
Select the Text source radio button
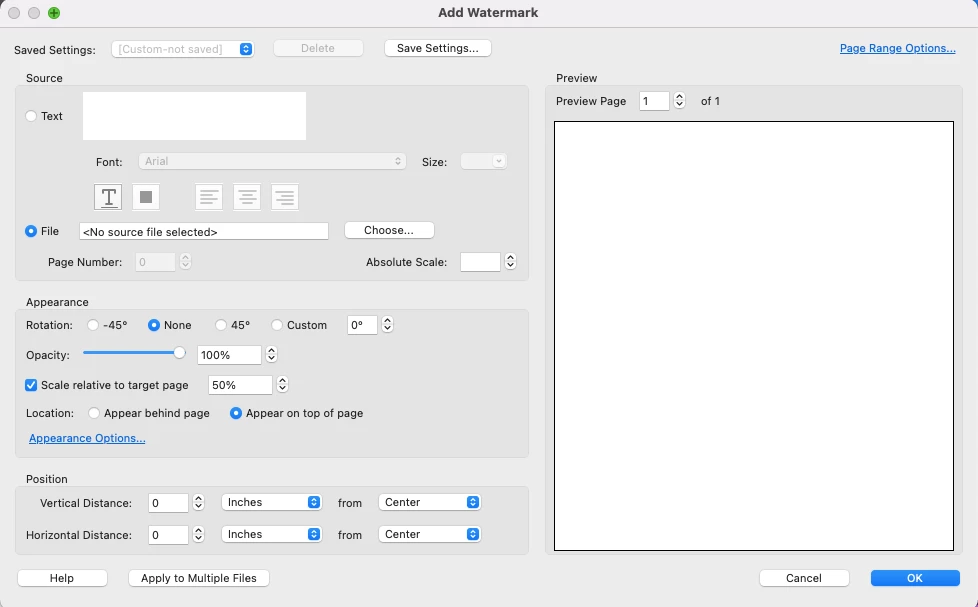point(31,116)
